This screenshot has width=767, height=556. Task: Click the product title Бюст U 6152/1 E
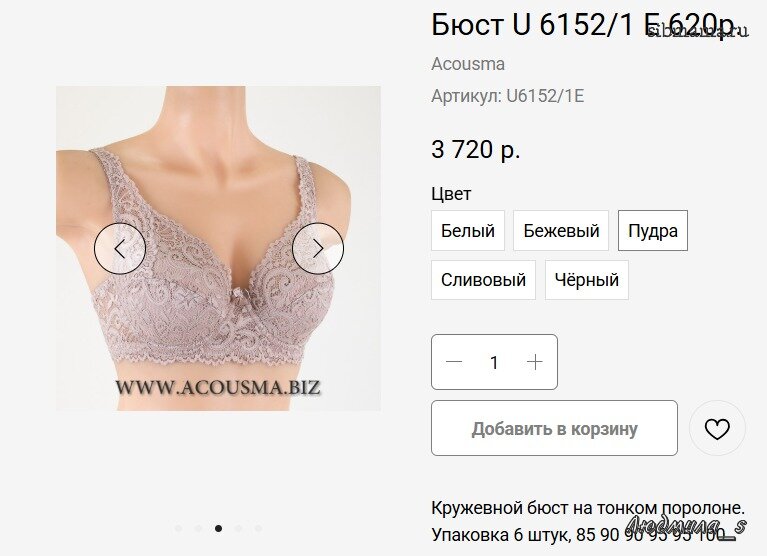pyautogui.click(x=542, y=24)
